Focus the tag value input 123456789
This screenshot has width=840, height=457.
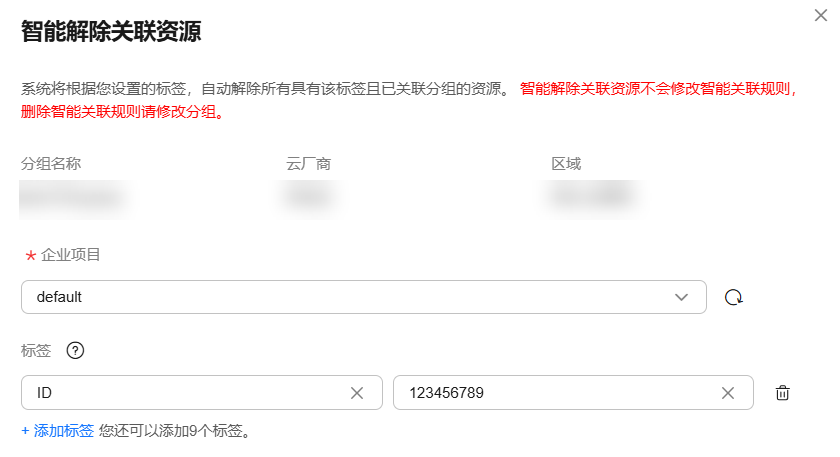(550, 393)
